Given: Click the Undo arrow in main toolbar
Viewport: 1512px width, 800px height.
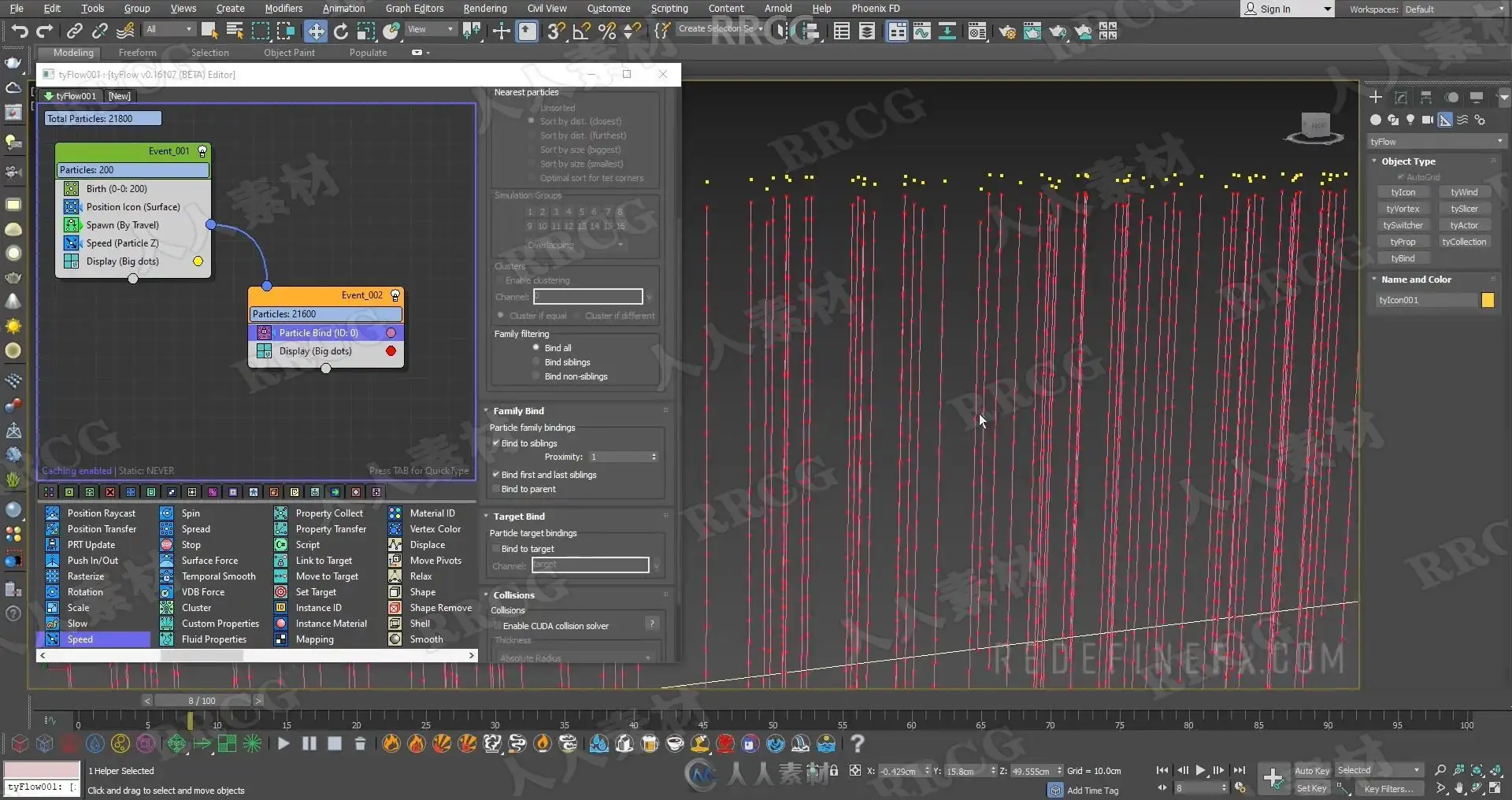Looking at the screenshot, I should click(x=20, y=31).
